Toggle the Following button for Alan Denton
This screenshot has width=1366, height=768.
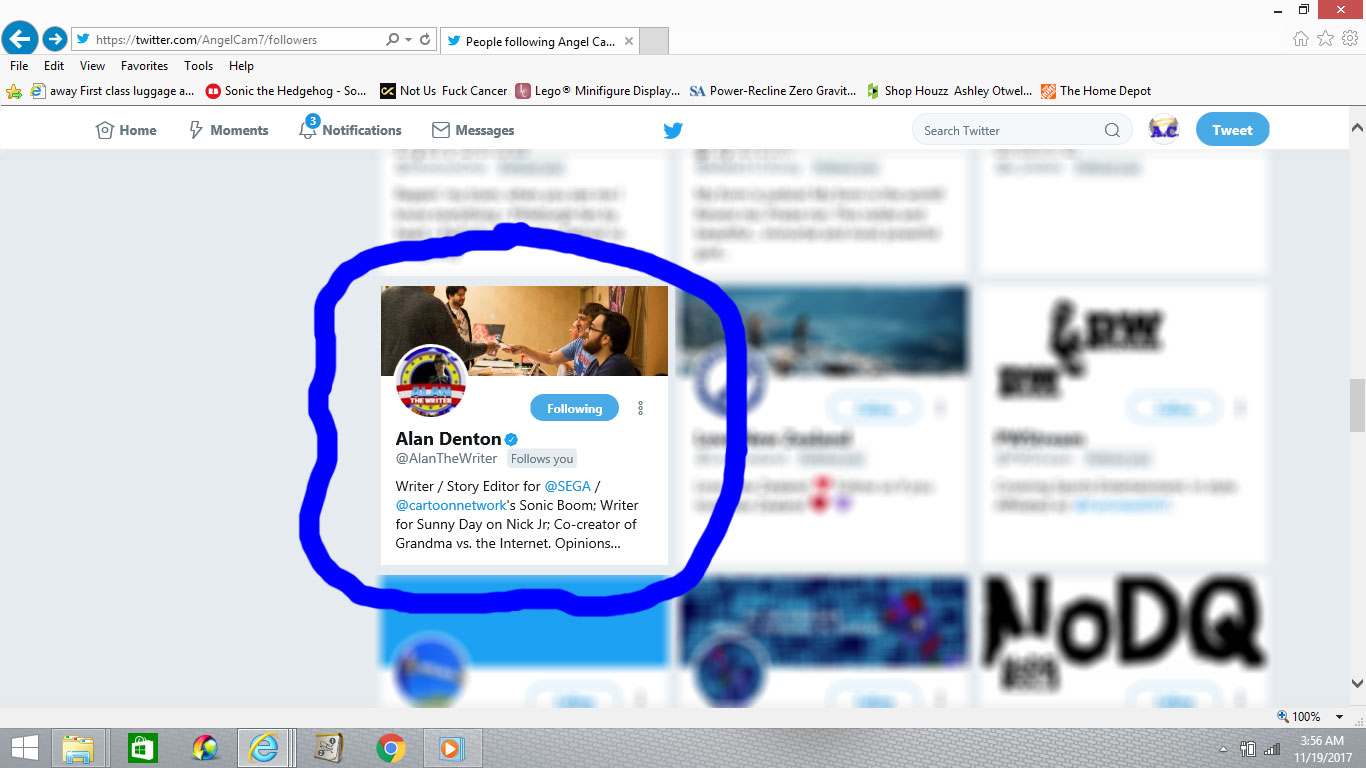pos(574,408)
